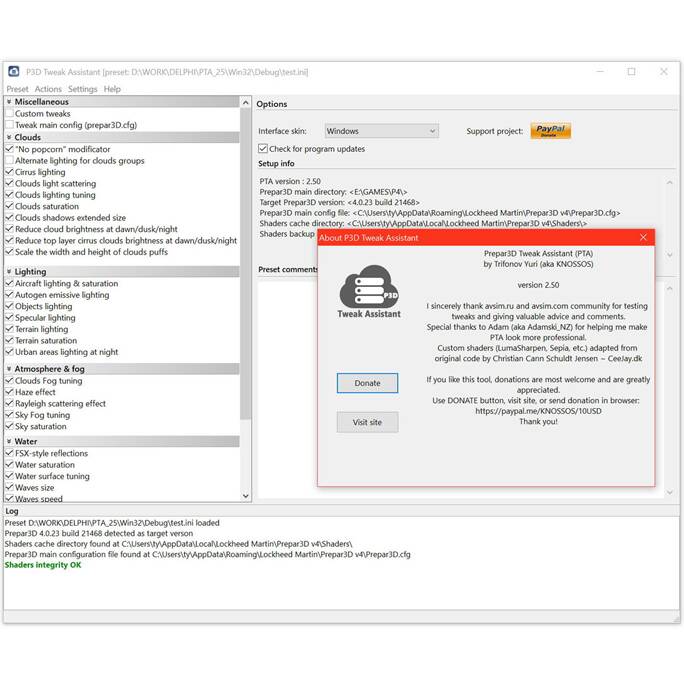Toggle Clouds light scattering checkbox
The height and width of the screenshot is (684, 684).
click(10, 183)
